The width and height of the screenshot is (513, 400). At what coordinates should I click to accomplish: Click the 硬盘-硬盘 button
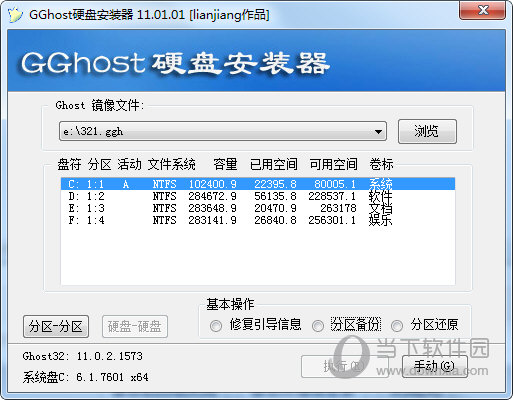coord(135,326)
